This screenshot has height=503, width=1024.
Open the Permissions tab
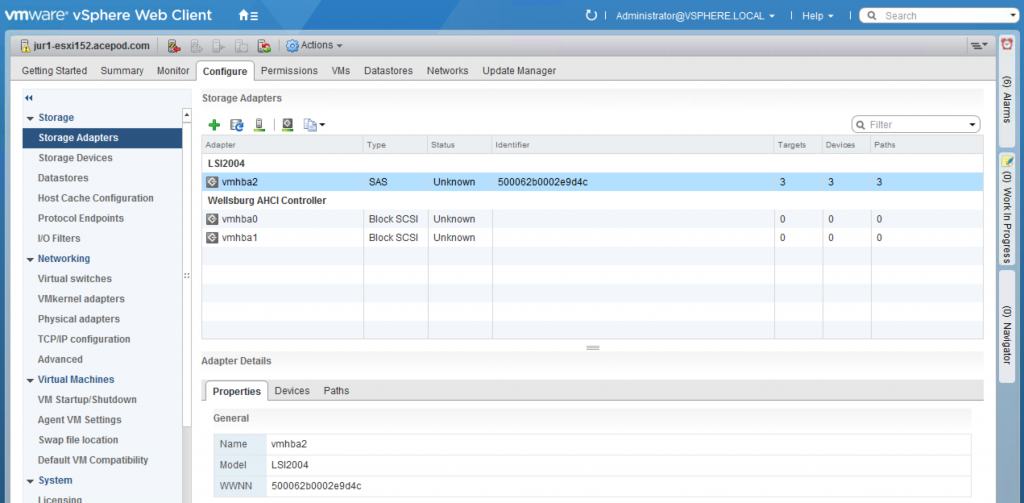click(x=289, y=71)
